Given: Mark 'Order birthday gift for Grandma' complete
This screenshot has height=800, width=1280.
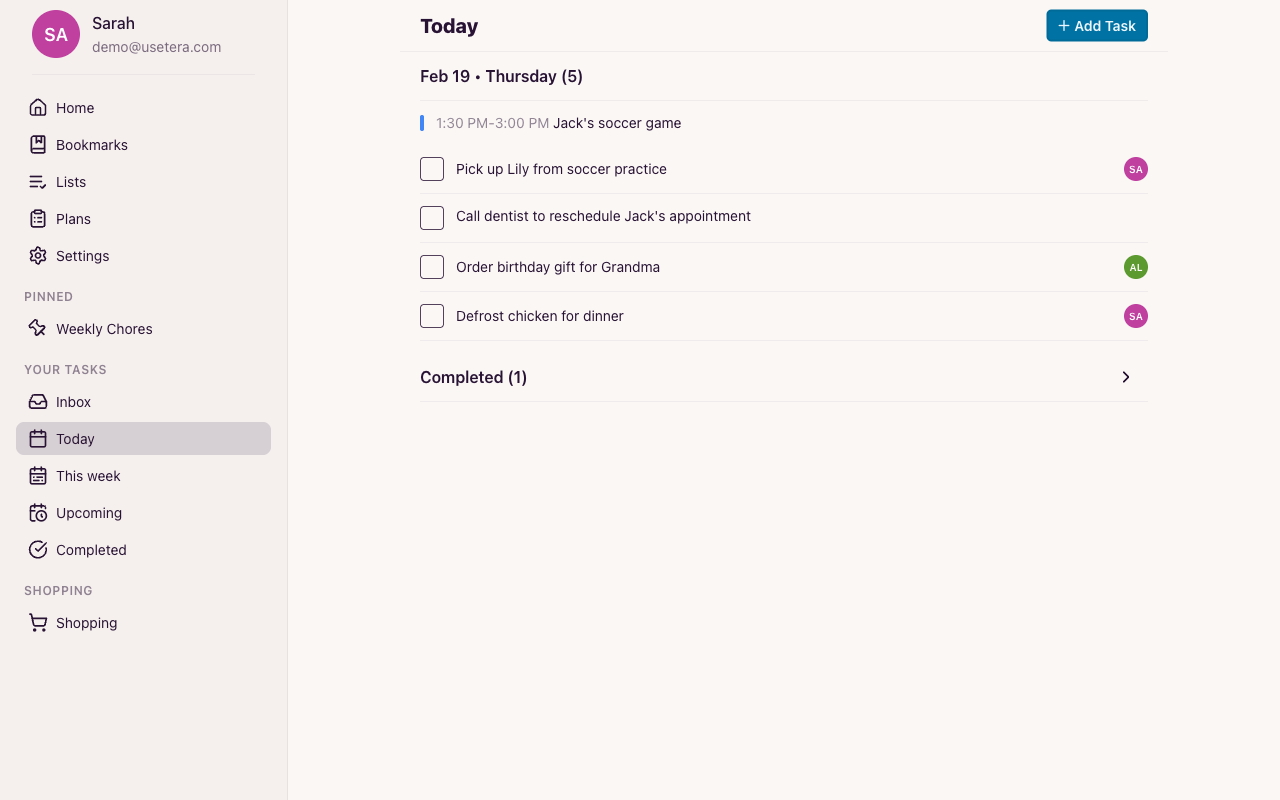Looking at the screenshot, I should pyautogui.click(x=432, y=267).
